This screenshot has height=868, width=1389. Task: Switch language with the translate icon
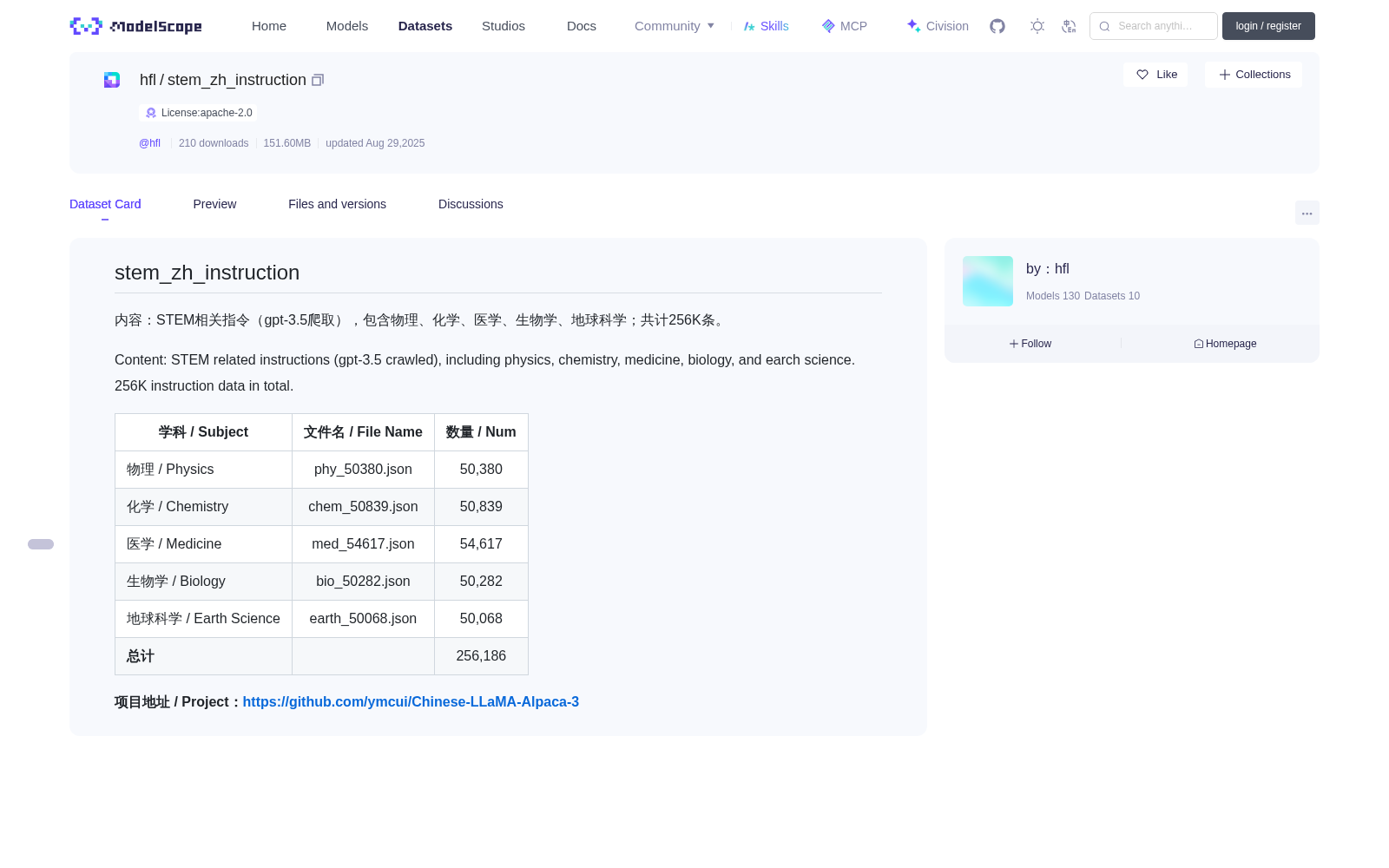pos(1069,26)
